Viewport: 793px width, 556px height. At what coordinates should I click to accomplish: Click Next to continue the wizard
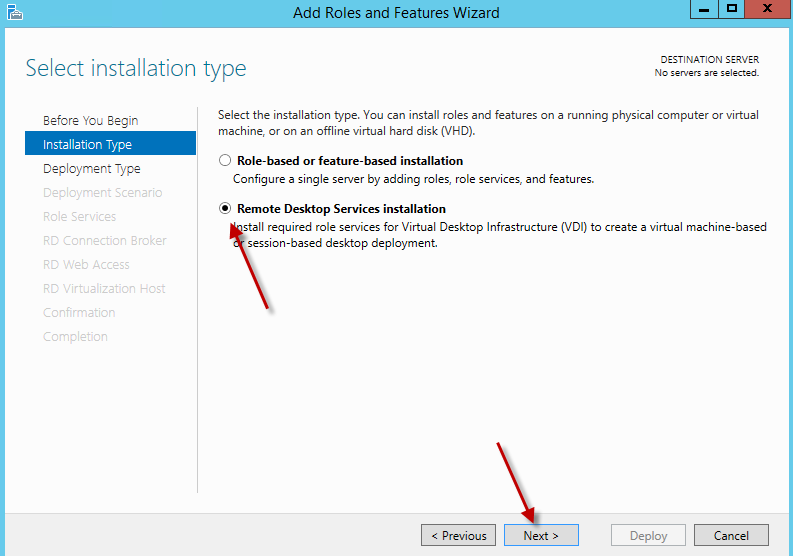(x=541, y=535)
